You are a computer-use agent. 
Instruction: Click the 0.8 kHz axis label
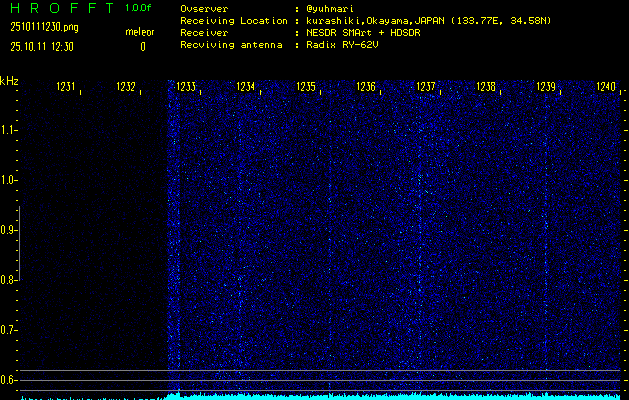pyautogui.click(x=8, y=280)
